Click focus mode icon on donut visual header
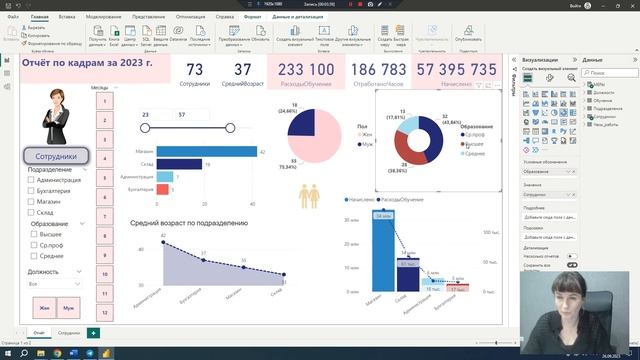This screenshot has height=360, width=640. 489,85
